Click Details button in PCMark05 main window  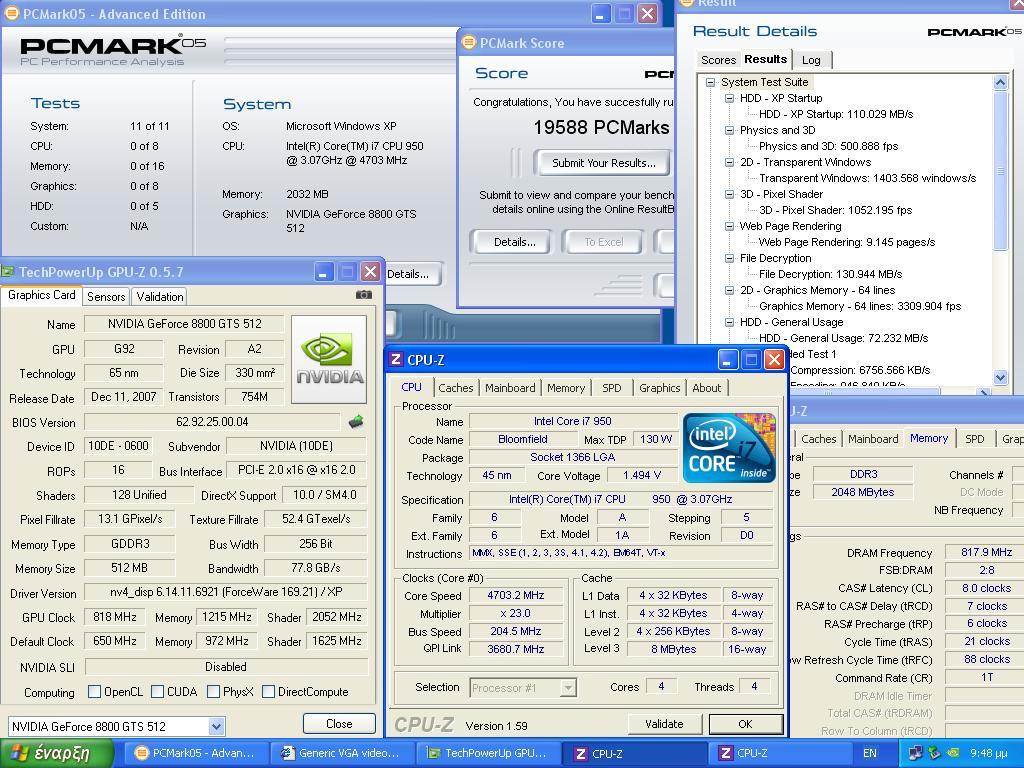click(414, 274)
